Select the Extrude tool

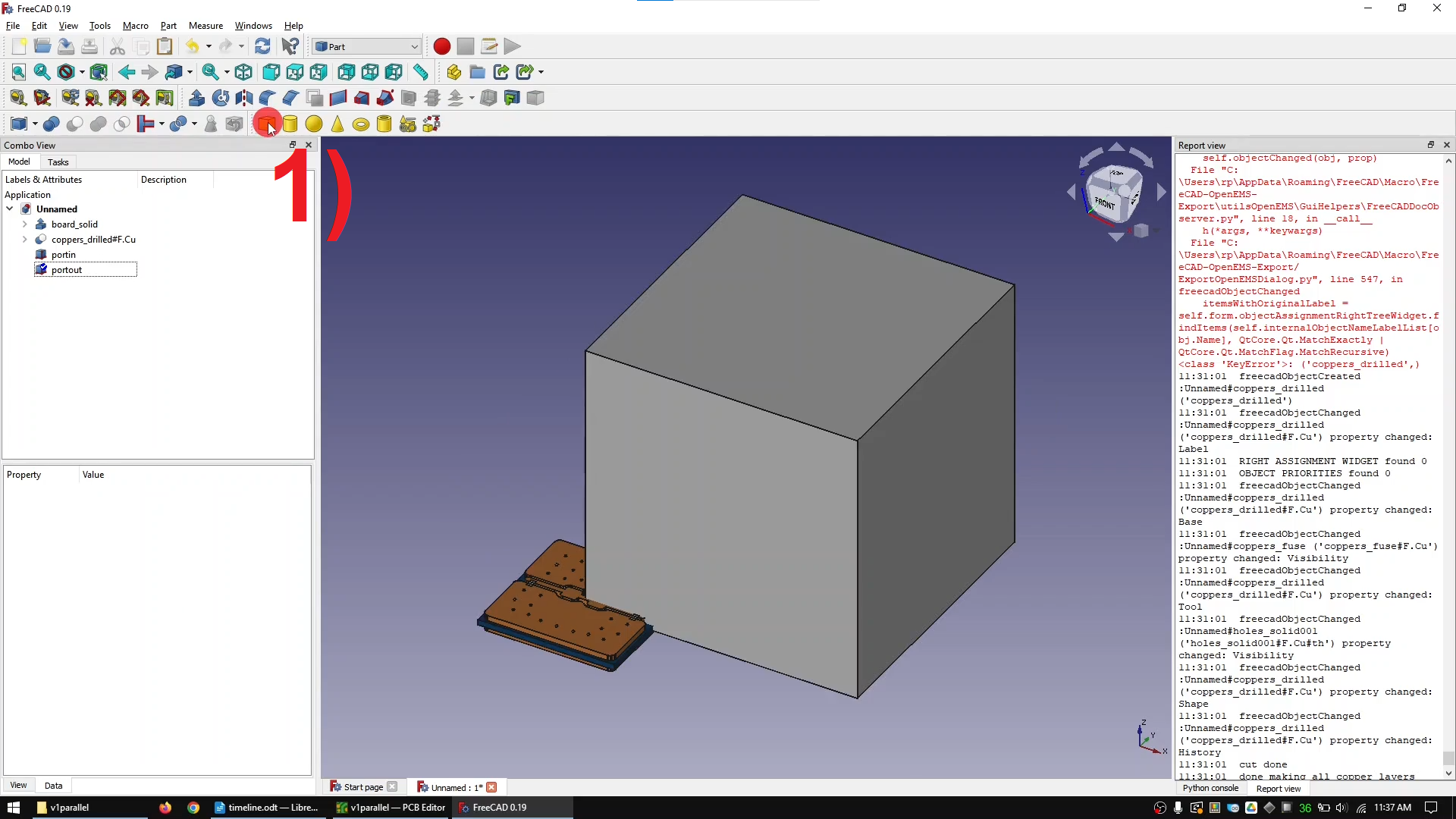click(196, 97)
